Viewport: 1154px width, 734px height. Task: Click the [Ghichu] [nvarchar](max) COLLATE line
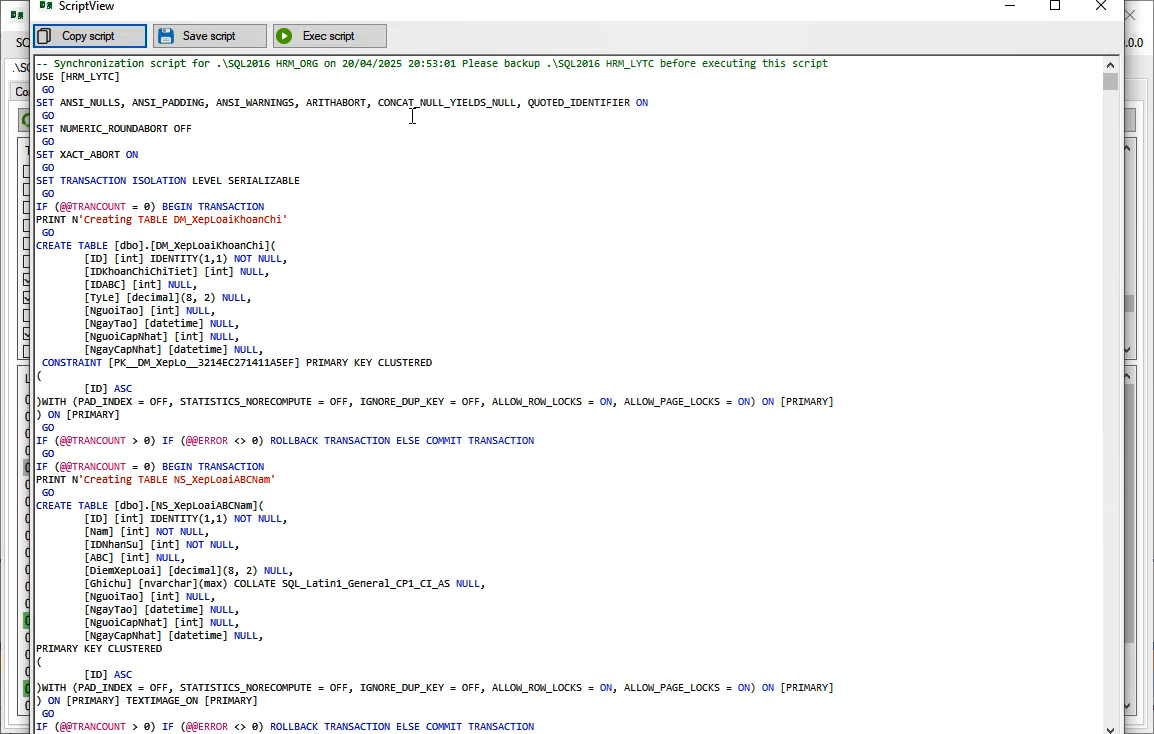[285, 584]
